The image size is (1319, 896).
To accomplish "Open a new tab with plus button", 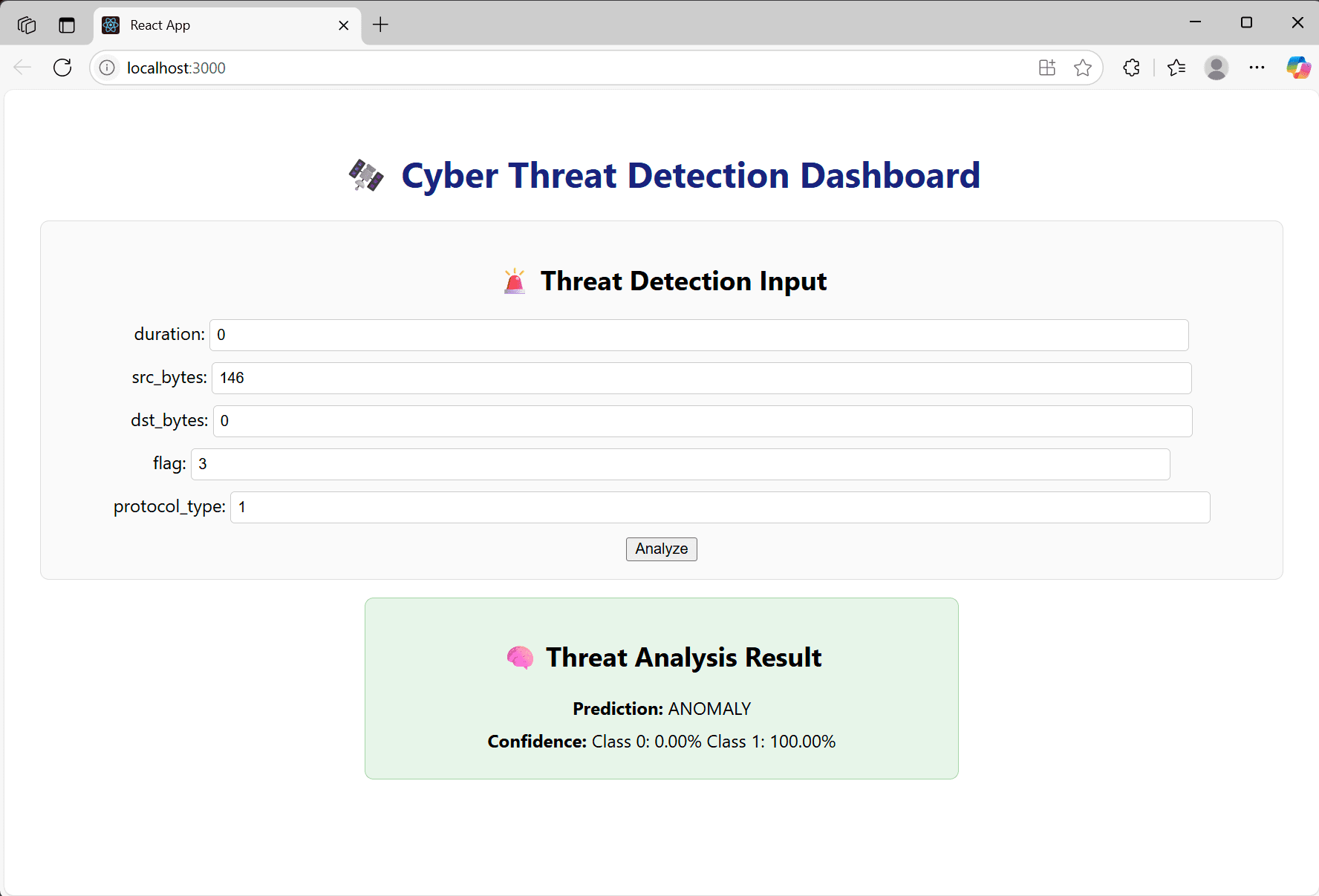I will coord(380,25).
